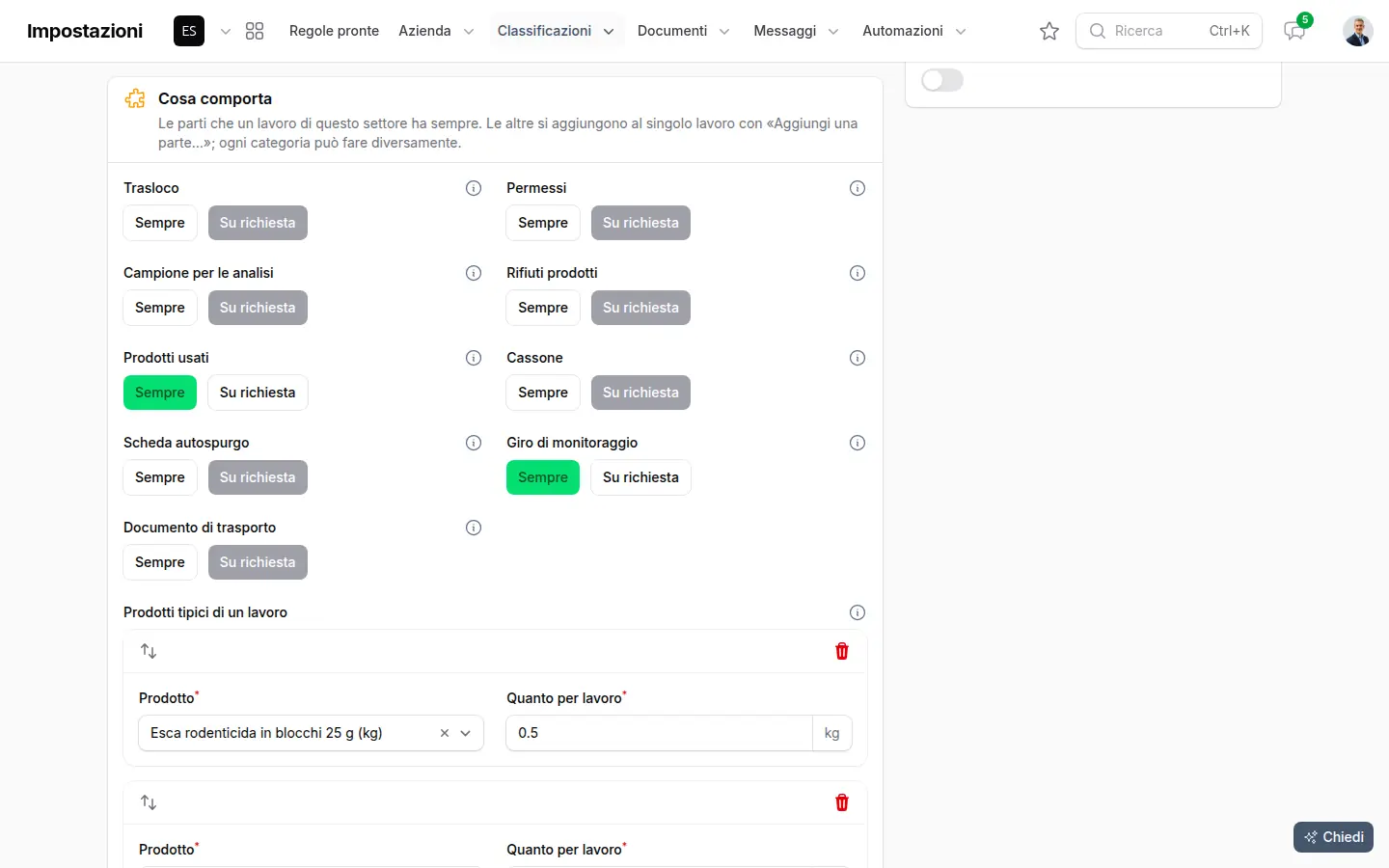Show info for Documento di trasporto

474,528
